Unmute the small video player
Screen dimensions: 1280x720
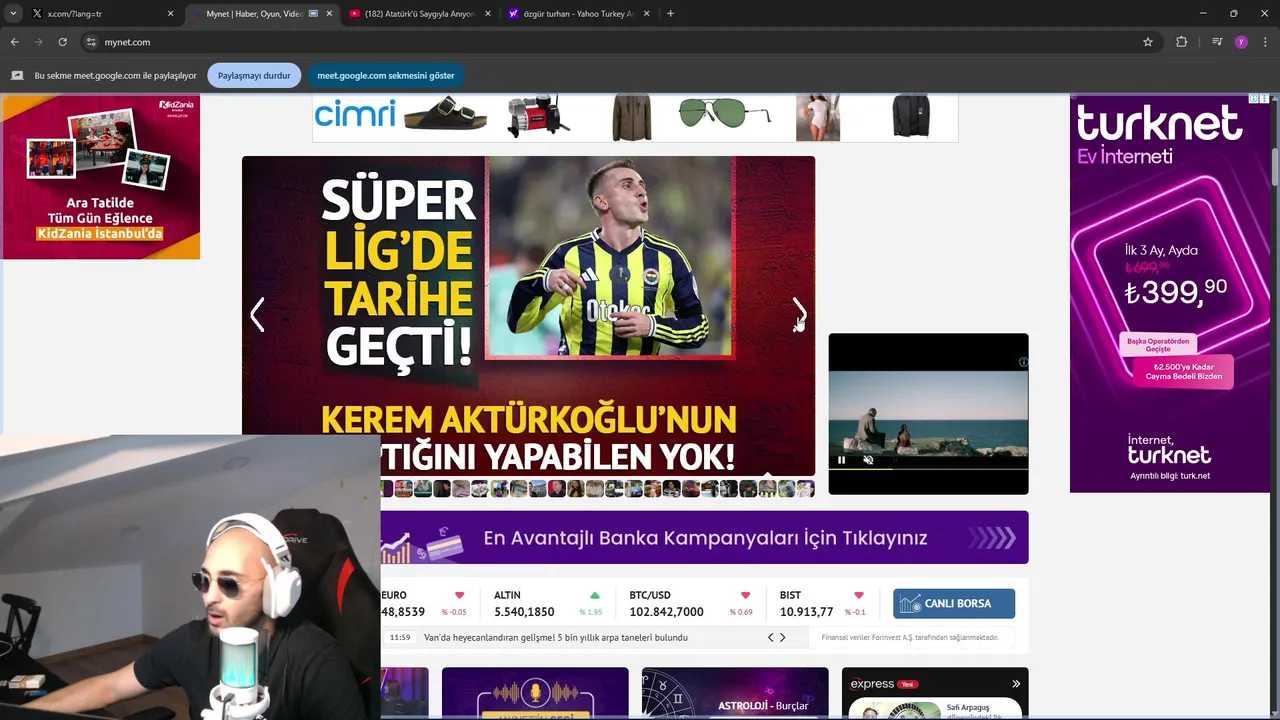(x=868, y=460)
